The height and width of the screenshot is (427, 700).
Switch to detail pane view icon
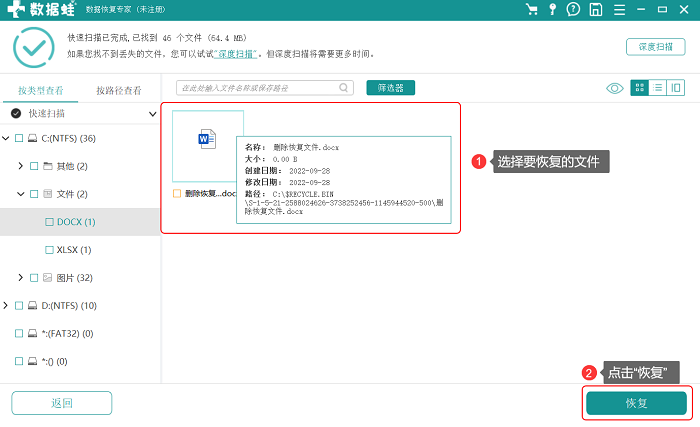tap(675, 88)
